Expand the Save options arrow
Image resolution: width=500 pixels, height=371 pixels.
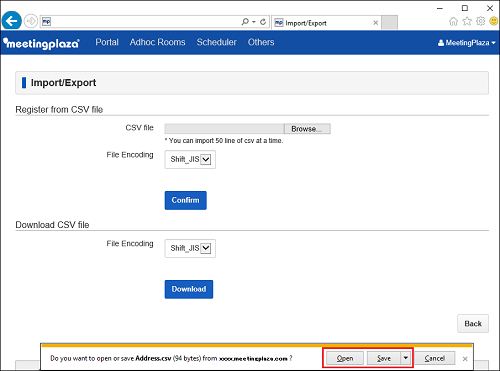[x=406, y=358]
